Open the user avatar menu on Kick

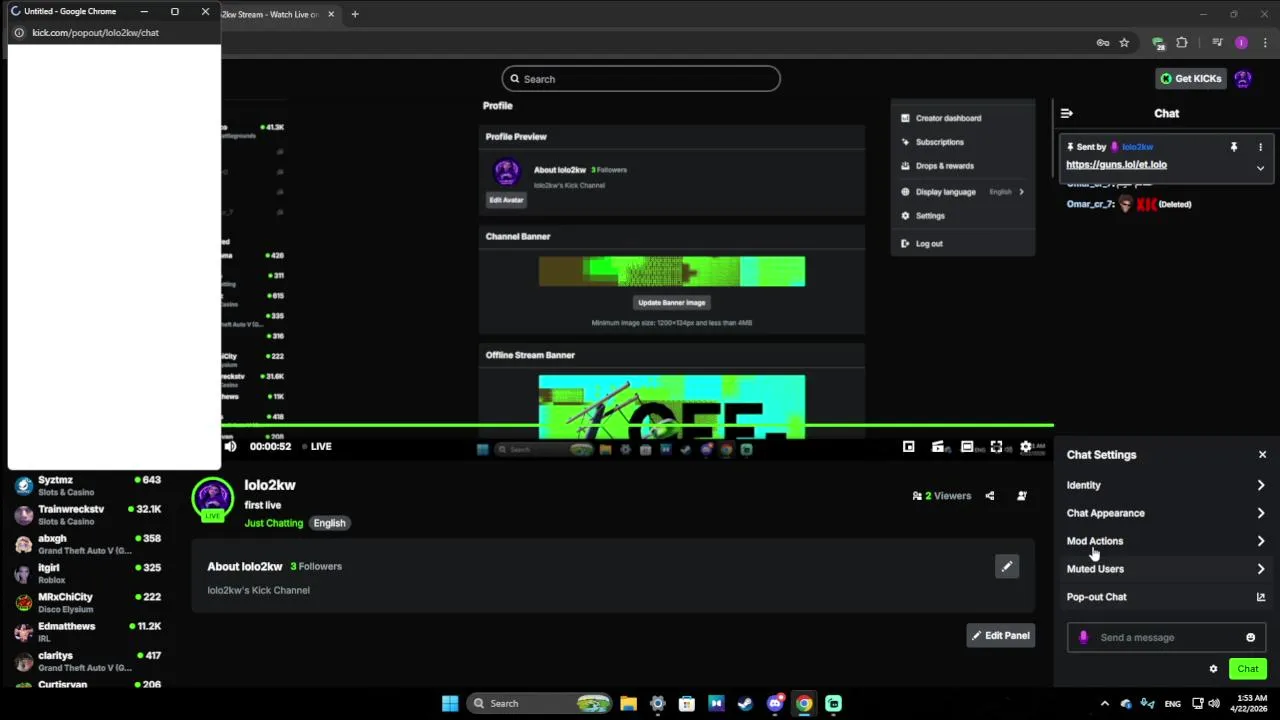[1243, 78]
